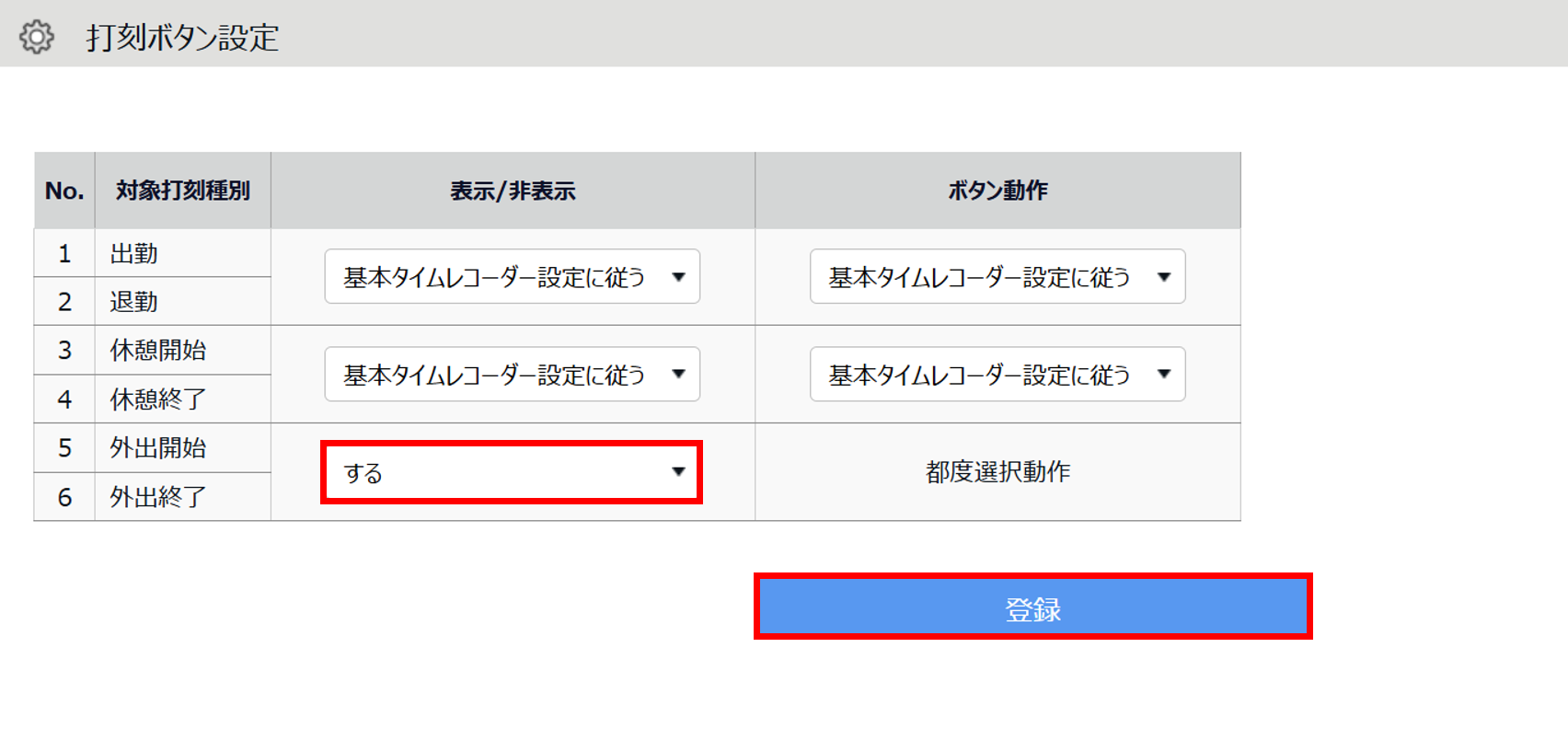This screenshot has height=740, width=1568.
Task: Click the 都度選択動作 text cell
Action: (x=997, y=472)
